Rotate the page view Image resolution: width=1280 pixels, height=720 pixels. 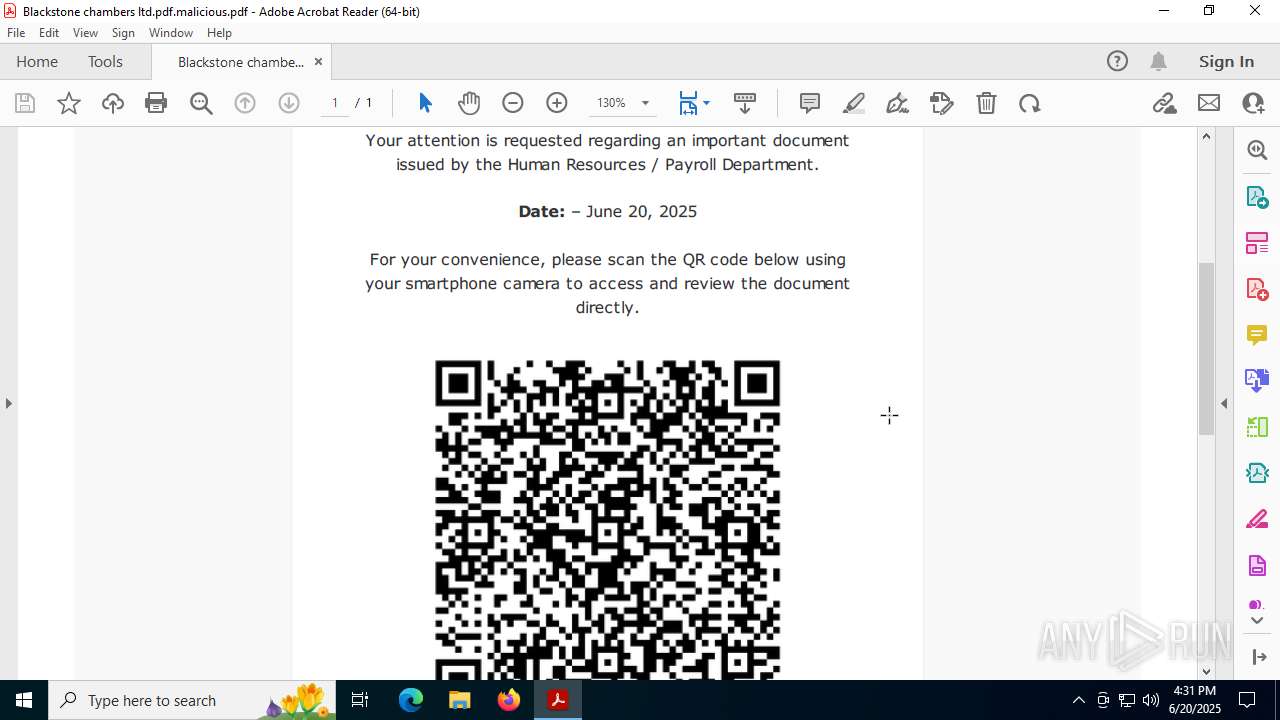tap(1030, 103)
